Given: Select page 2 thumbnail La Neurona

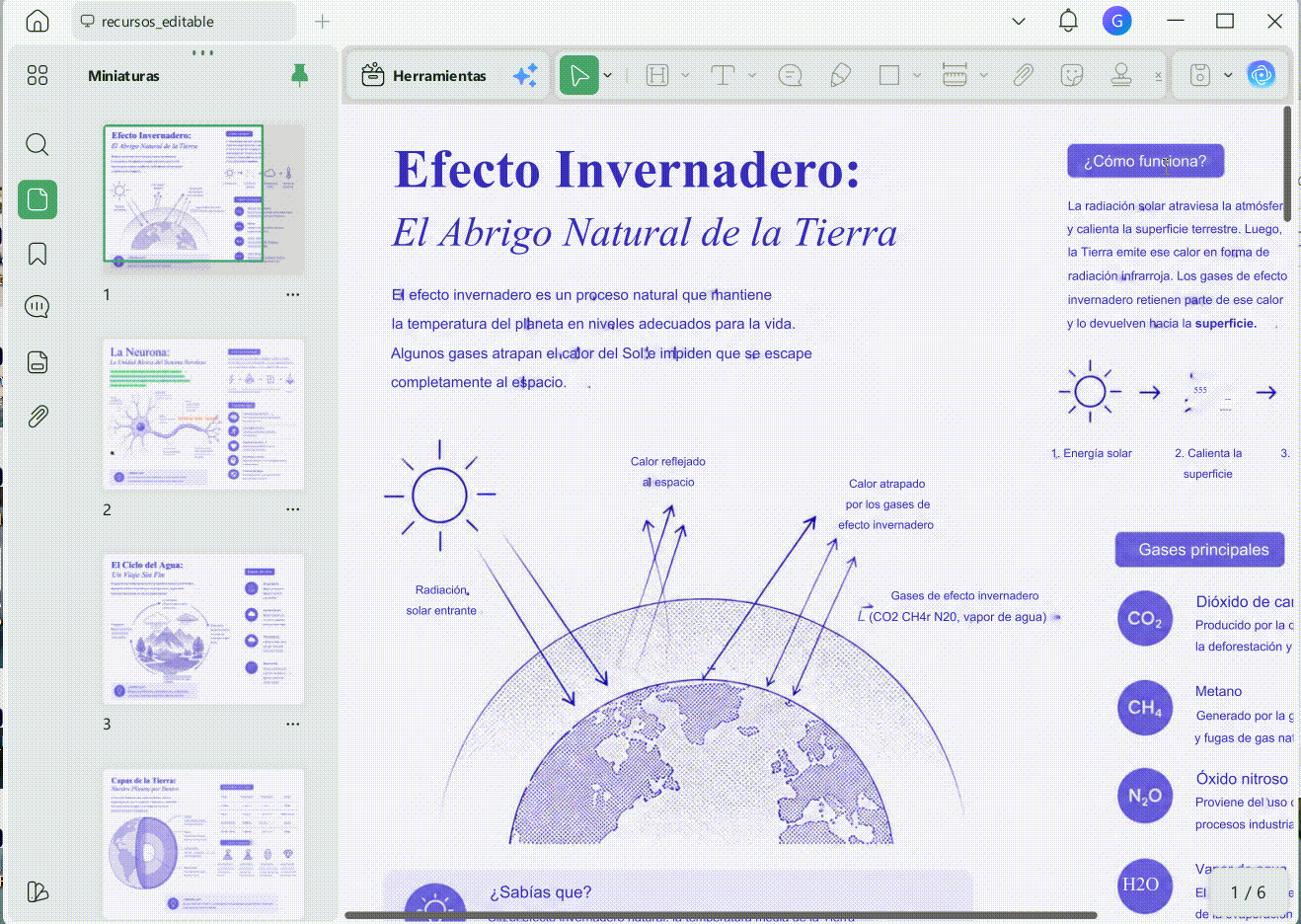Looking at the screenshot, I should pyautogui.click(x=204, y=414).
